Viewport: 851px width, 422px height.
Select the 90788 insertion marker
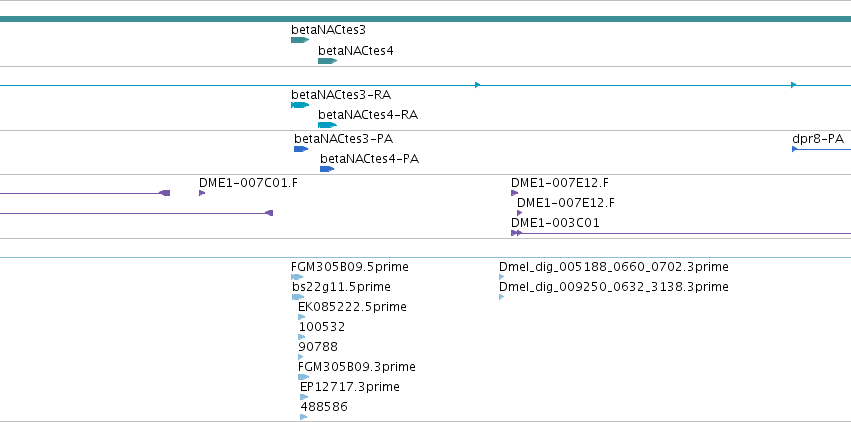pyautogui.click(x=301, y=357)
